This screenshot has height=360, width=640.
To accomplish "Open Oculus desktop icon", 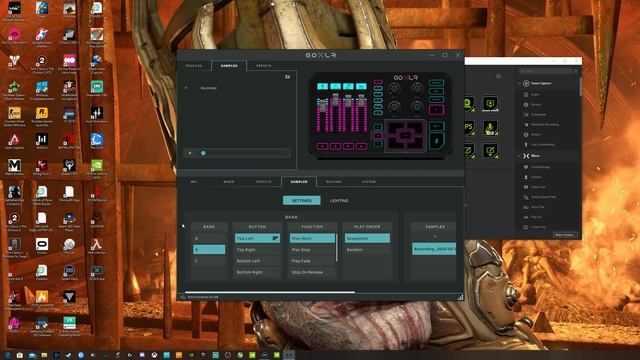I will (42, 247).
